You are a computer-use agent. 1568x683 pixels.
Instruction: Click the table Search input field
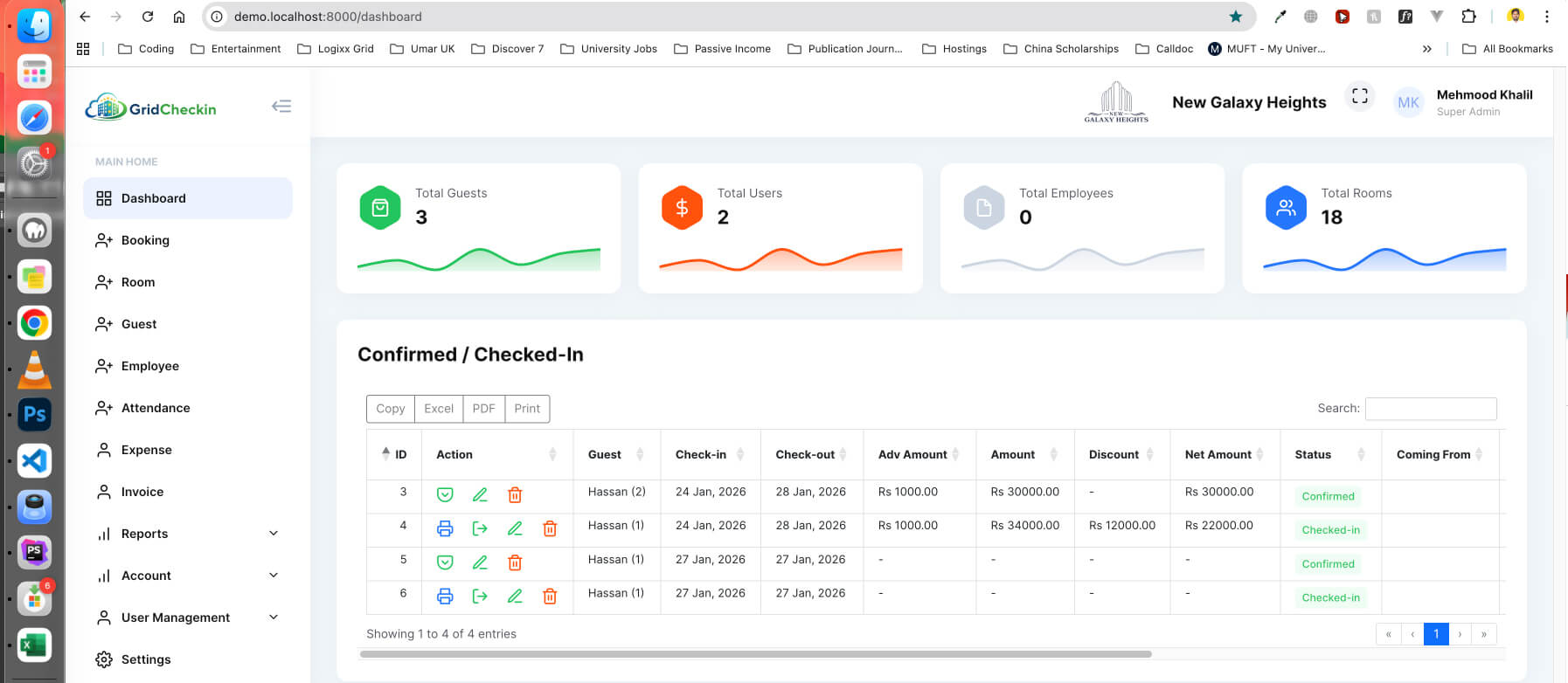click(1431, 409)
